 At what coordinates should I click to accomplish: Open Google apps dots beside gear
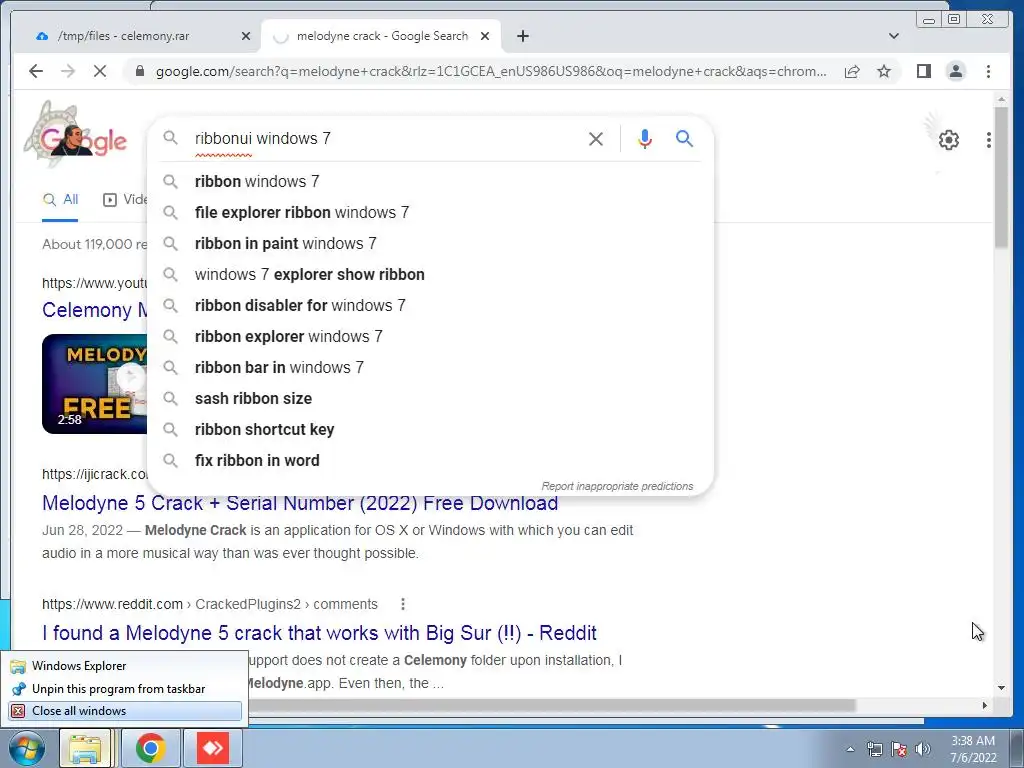pos(989,140)
